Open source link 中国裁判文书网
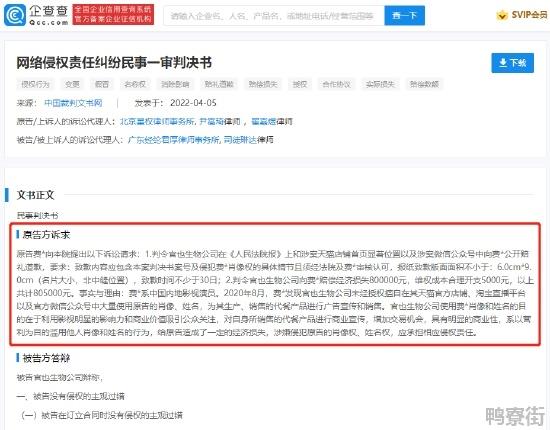The width and height of the screenshot is (550, 430). [x=73, y=103]
